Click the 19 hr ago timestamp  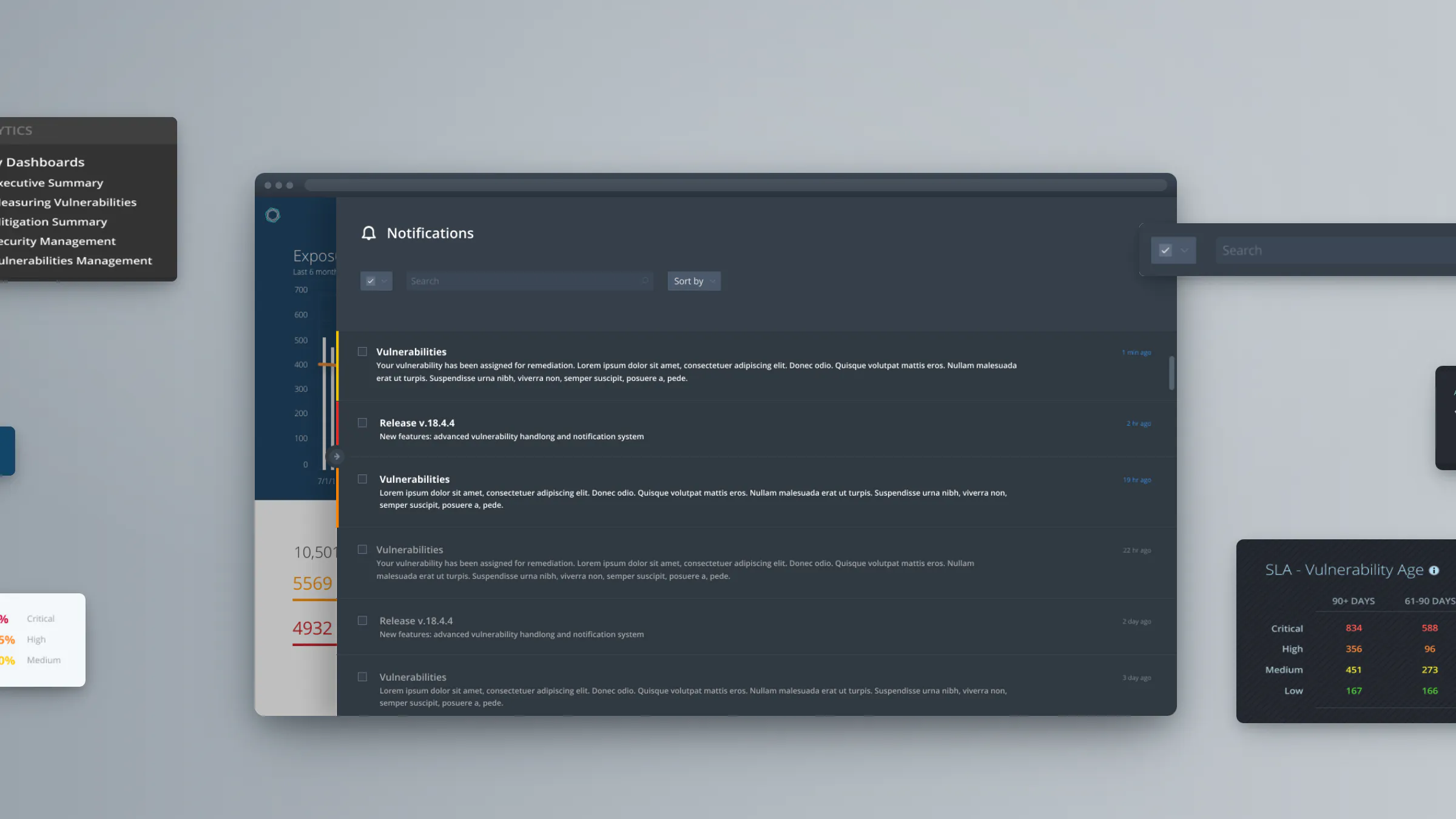coord(1136,480)
